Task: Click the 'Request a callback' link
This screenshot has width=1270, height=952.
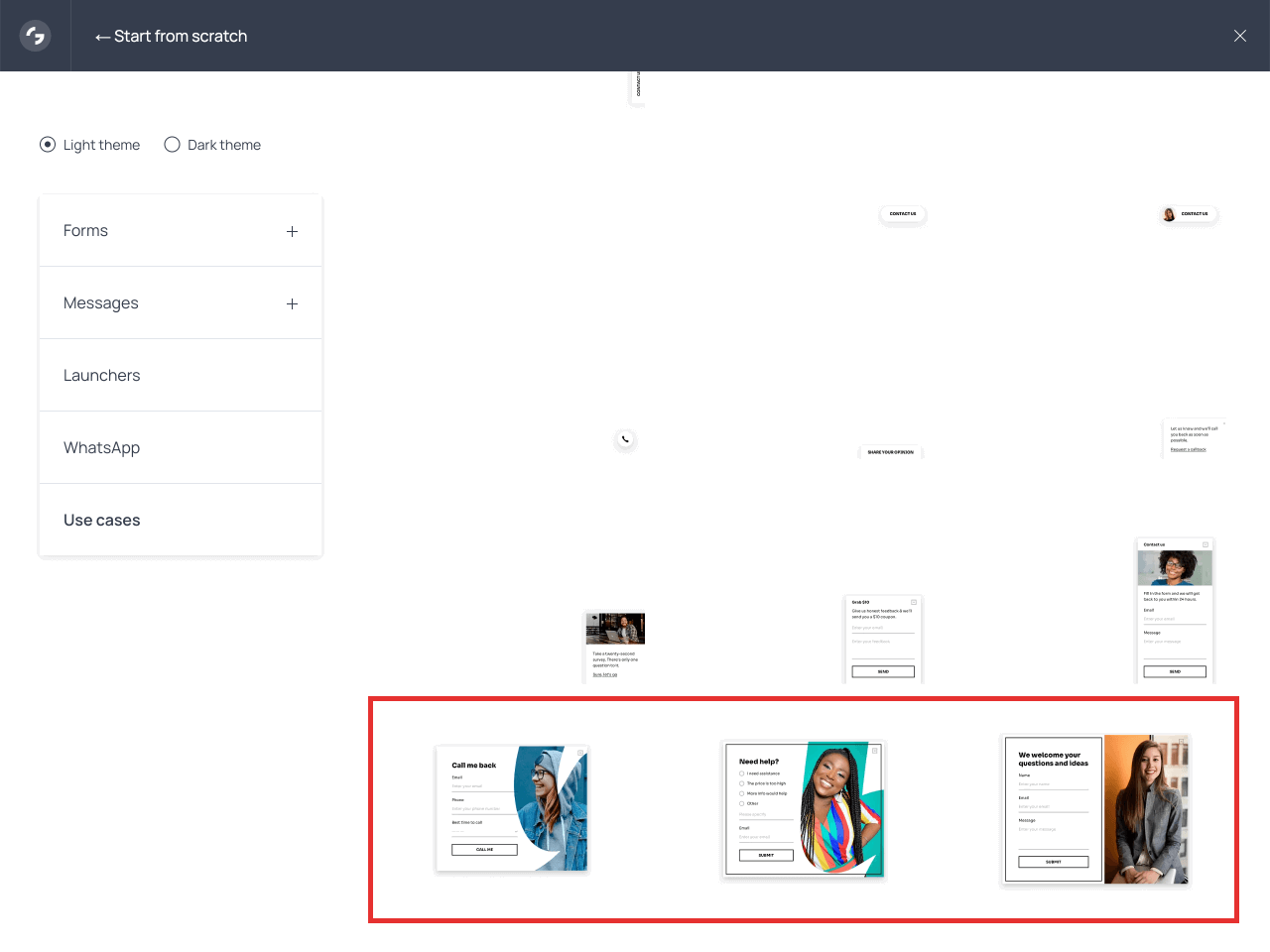Action: (1189, 449)
